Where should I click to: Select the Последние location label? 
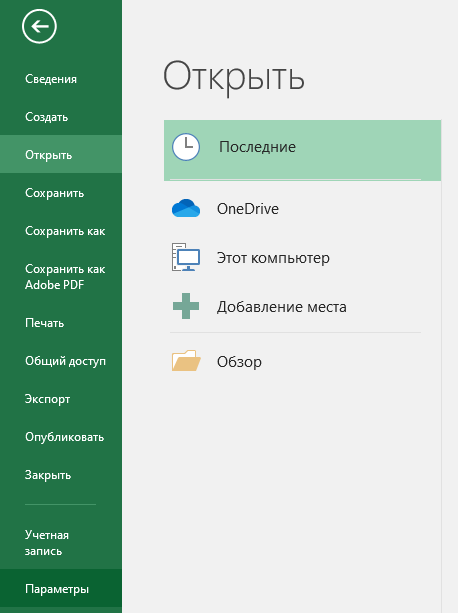point(257,147)
